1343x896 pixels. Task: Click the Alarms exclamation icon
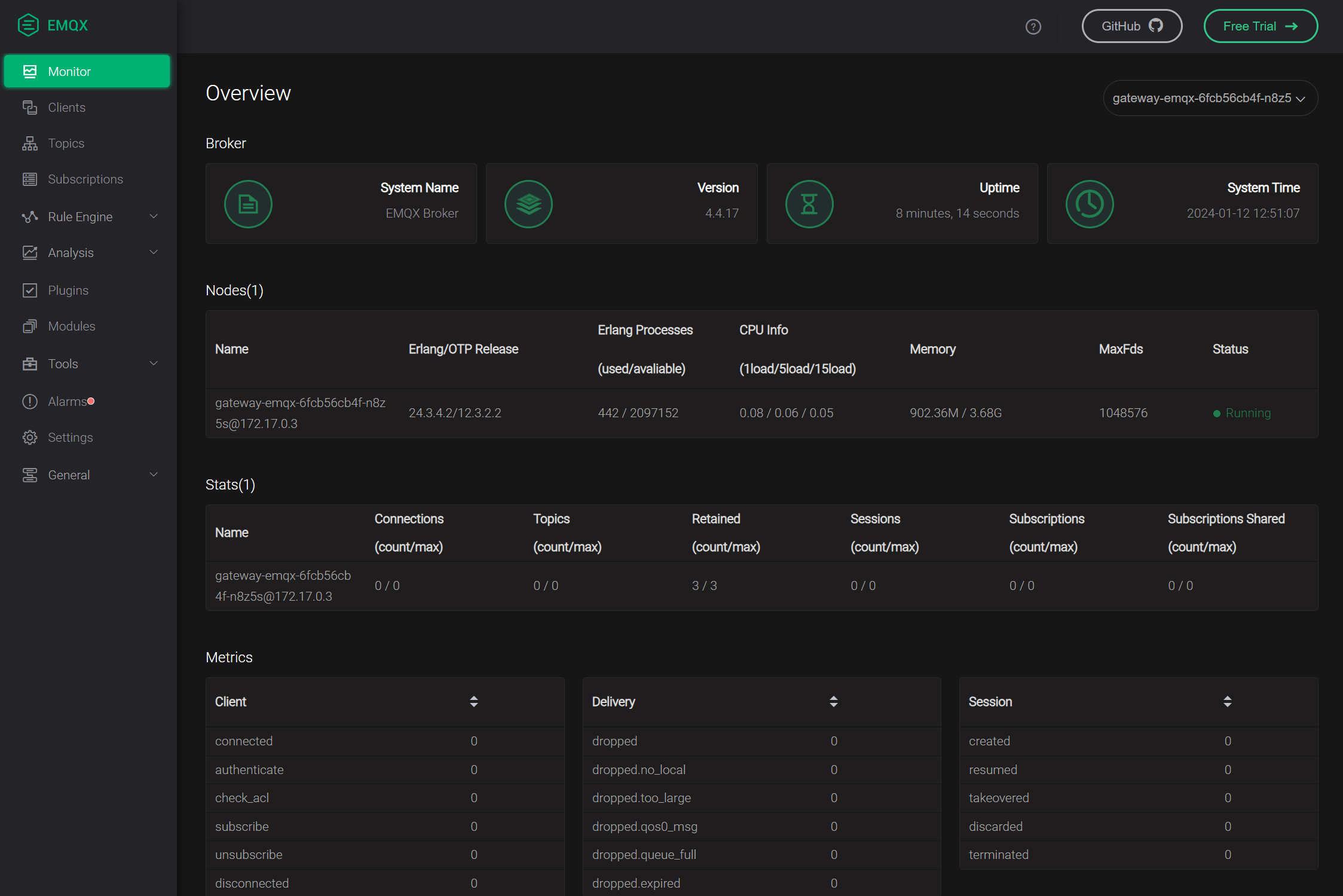tap(30, 402)
